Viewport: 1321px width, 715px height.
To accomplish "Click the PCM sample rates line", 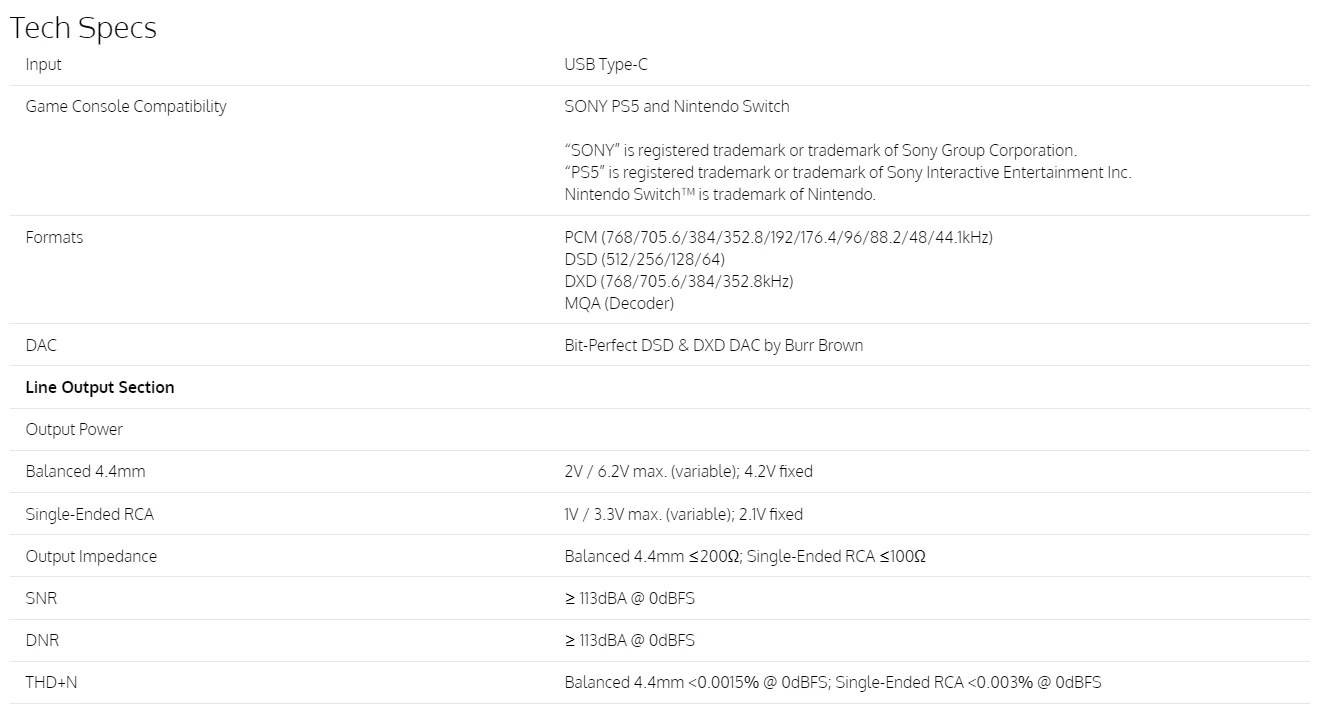I will pos(779,238).
